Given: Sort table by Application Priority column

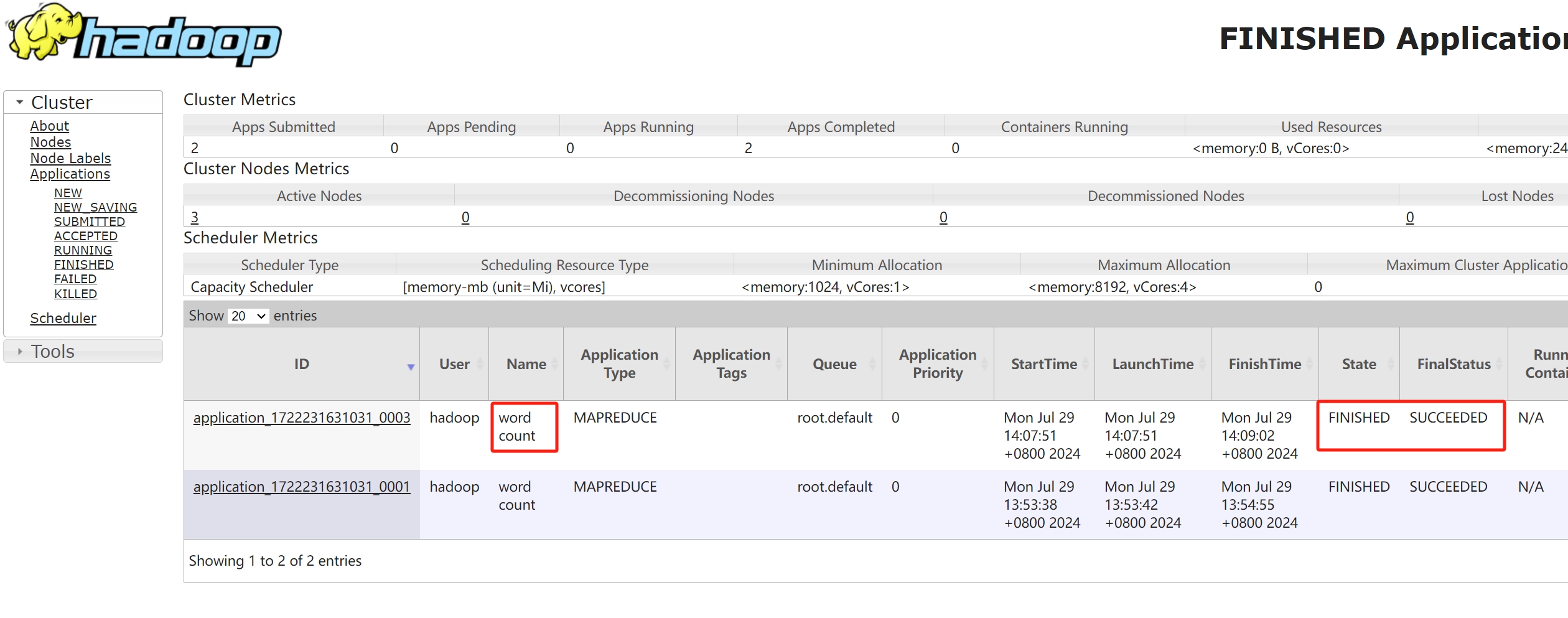Looking at the screenshot, I should tap(938, 364).
